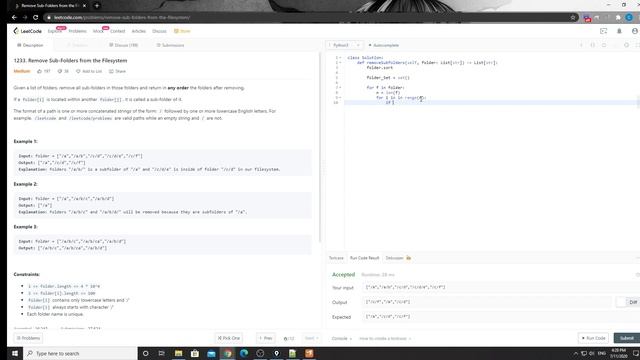Open the Contest page

click(x=118, y=31)
